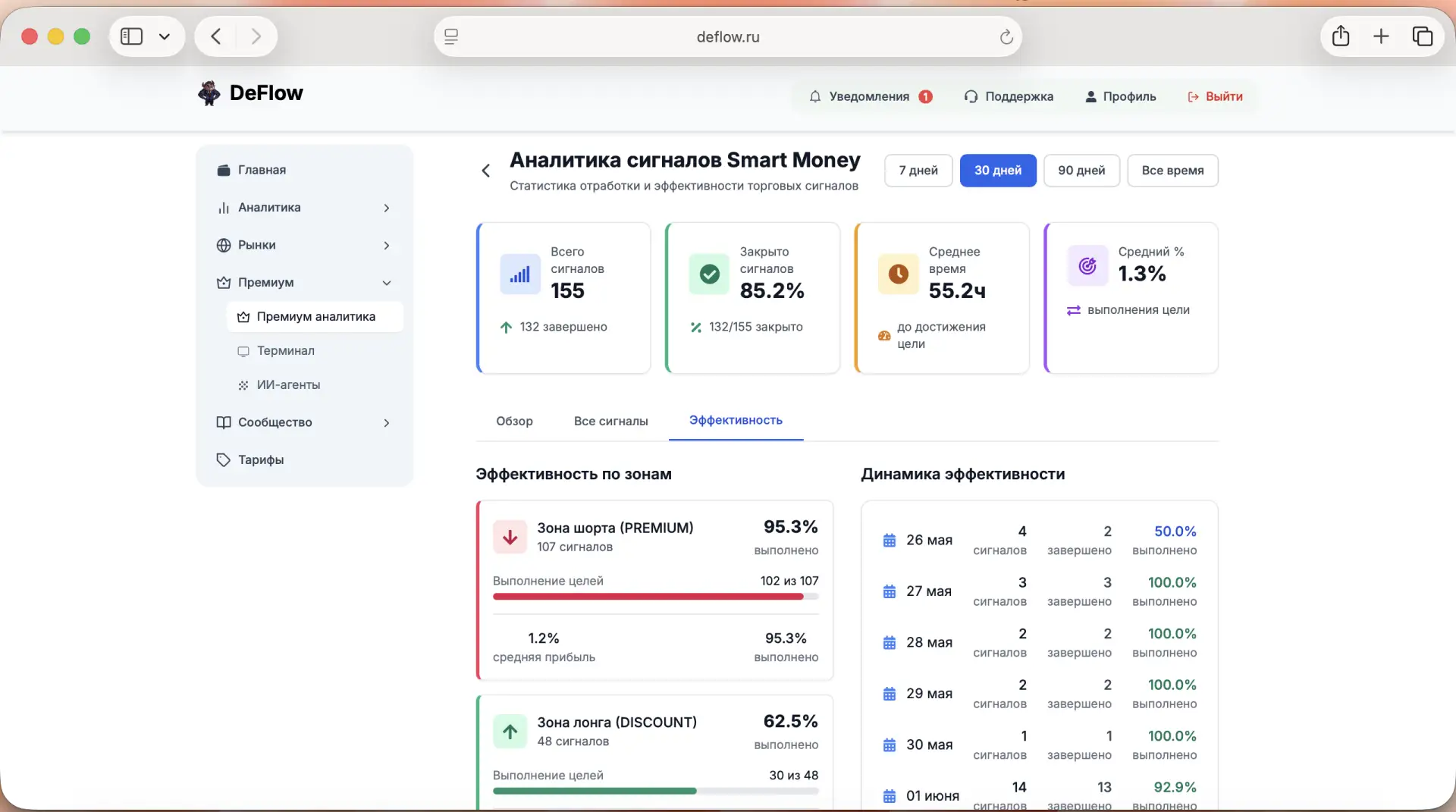Click the Сообщество book icon
The width and height of the screenshot is (1456, 812).
click(223, 422)
